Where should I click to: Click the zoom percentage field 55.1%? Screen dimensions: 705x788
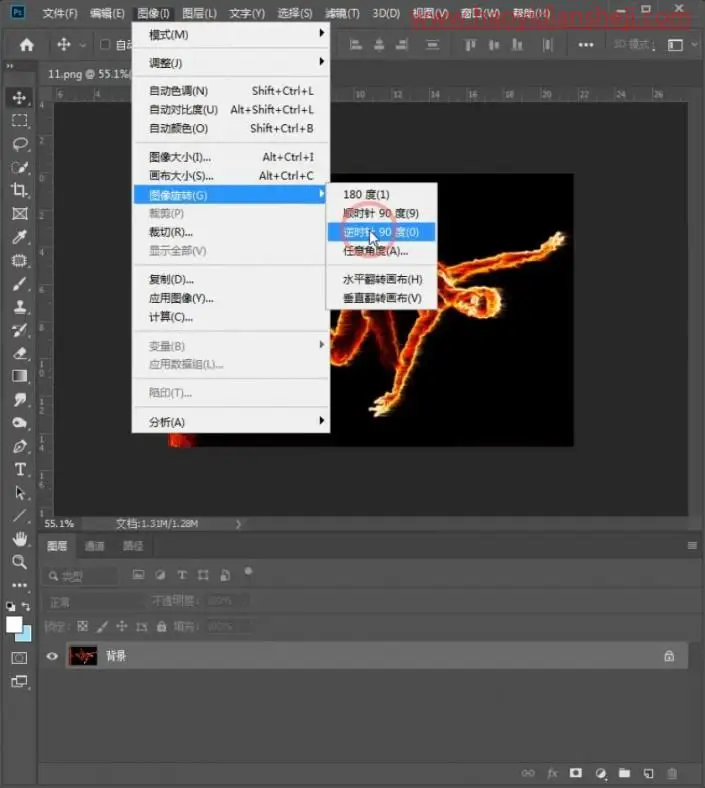59,524
